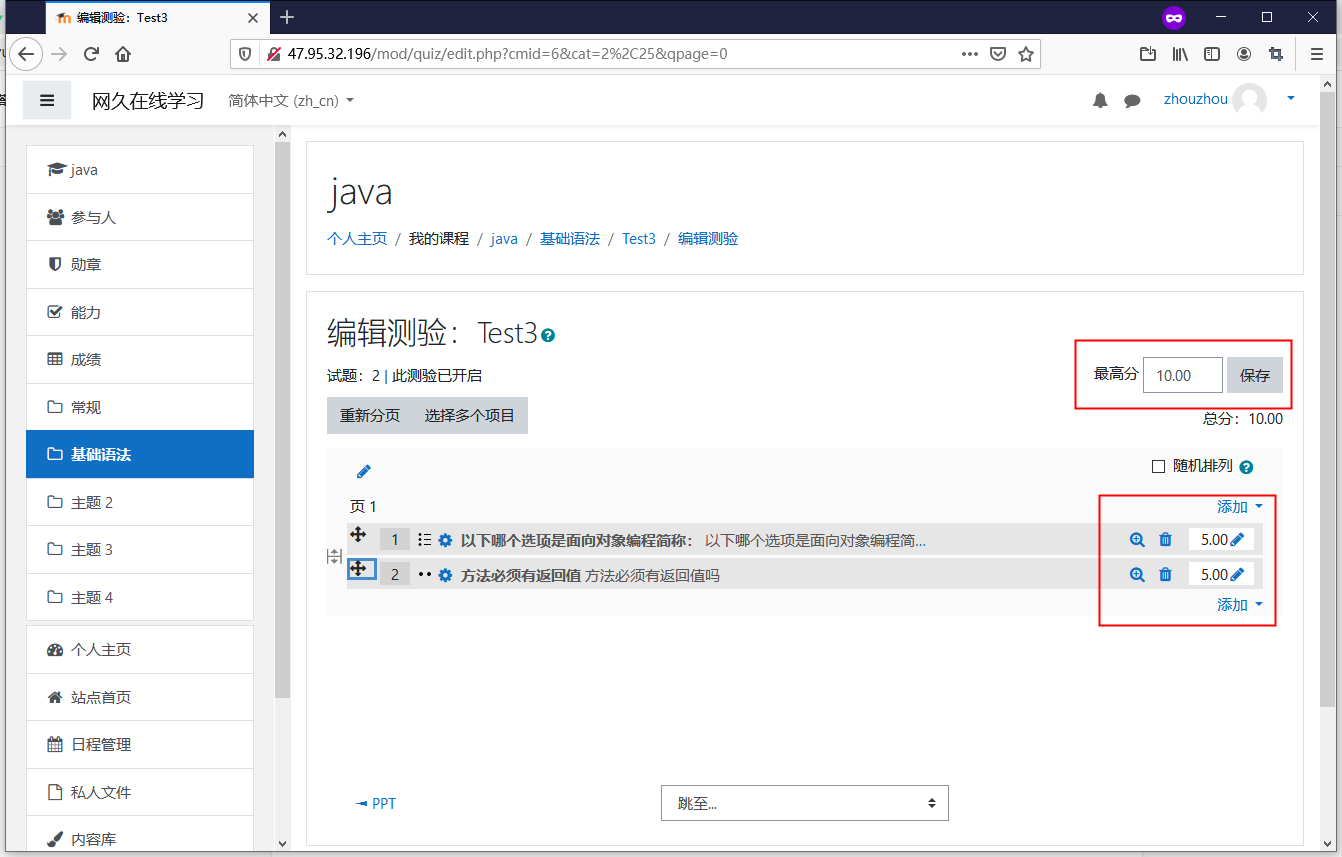The image size is (1342, 857).
Task: Edit the 5.00 mark of question 1
Action: pos(1237,539)
